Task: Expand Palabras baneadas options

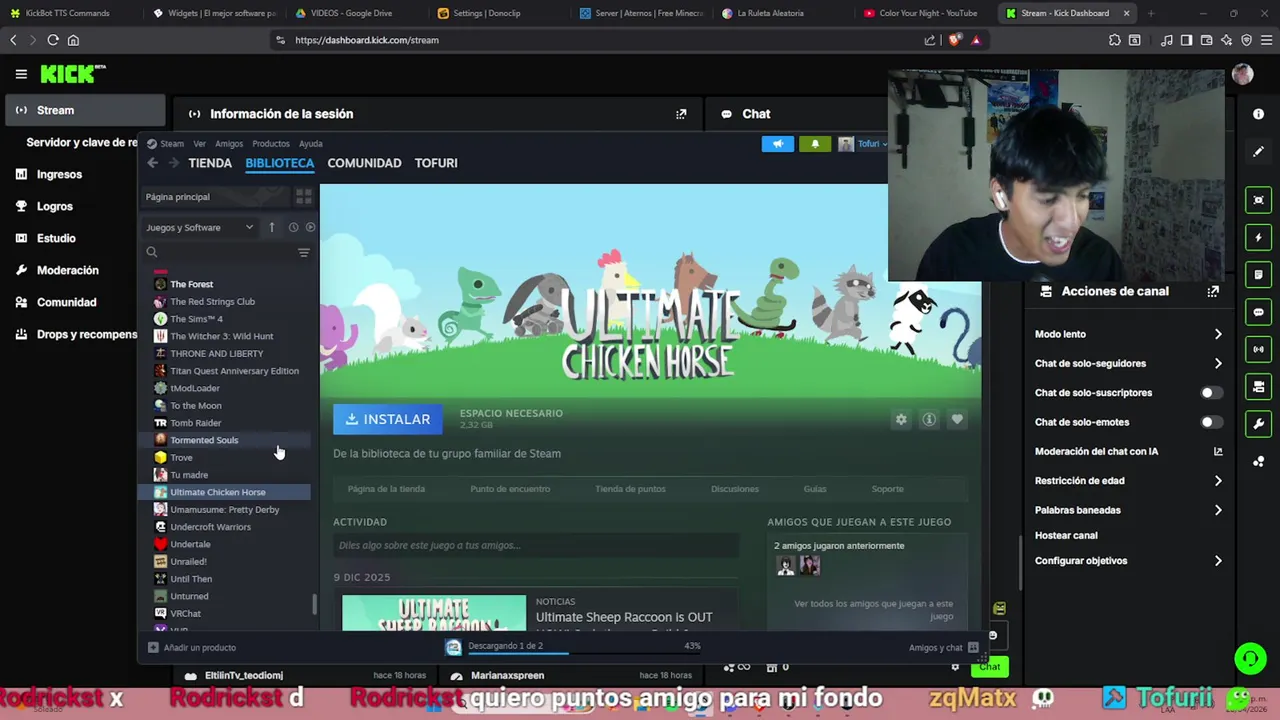Action: pyautogui.click(x=1218, y=510)
